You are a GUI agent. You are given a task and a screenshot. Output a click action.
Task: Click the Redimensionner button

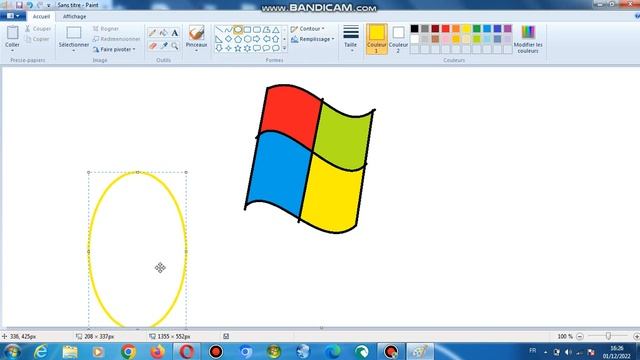[x=116, y=39]
